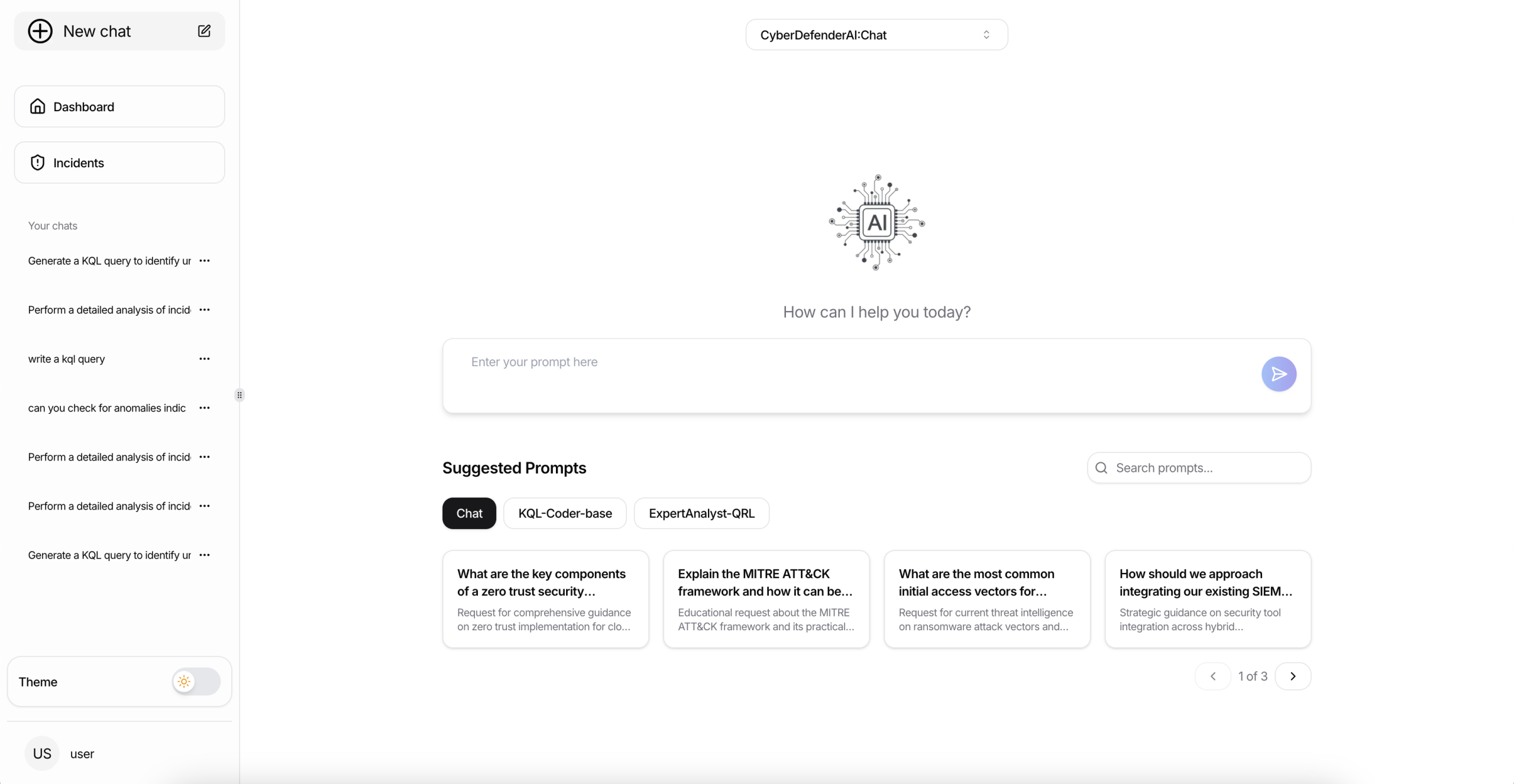Click the compose pencil icon beside New chat
This screenshot has height=784, width=1514.
tap(204, 31)
